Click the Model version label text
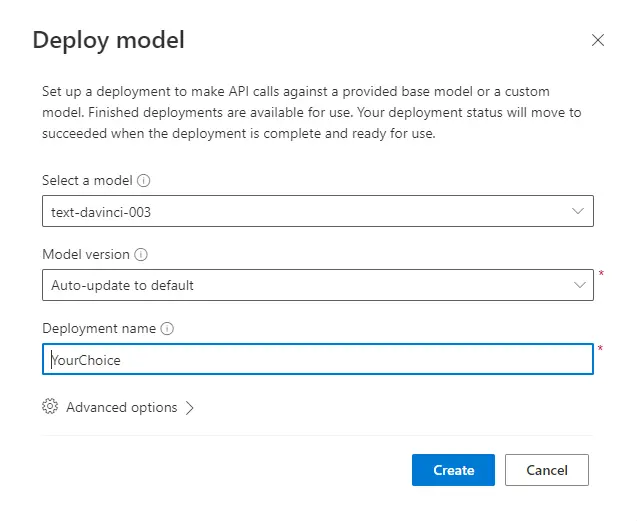The height and width of the screenshot is (521, 637). pyautogui.click(x=86, y=255)
